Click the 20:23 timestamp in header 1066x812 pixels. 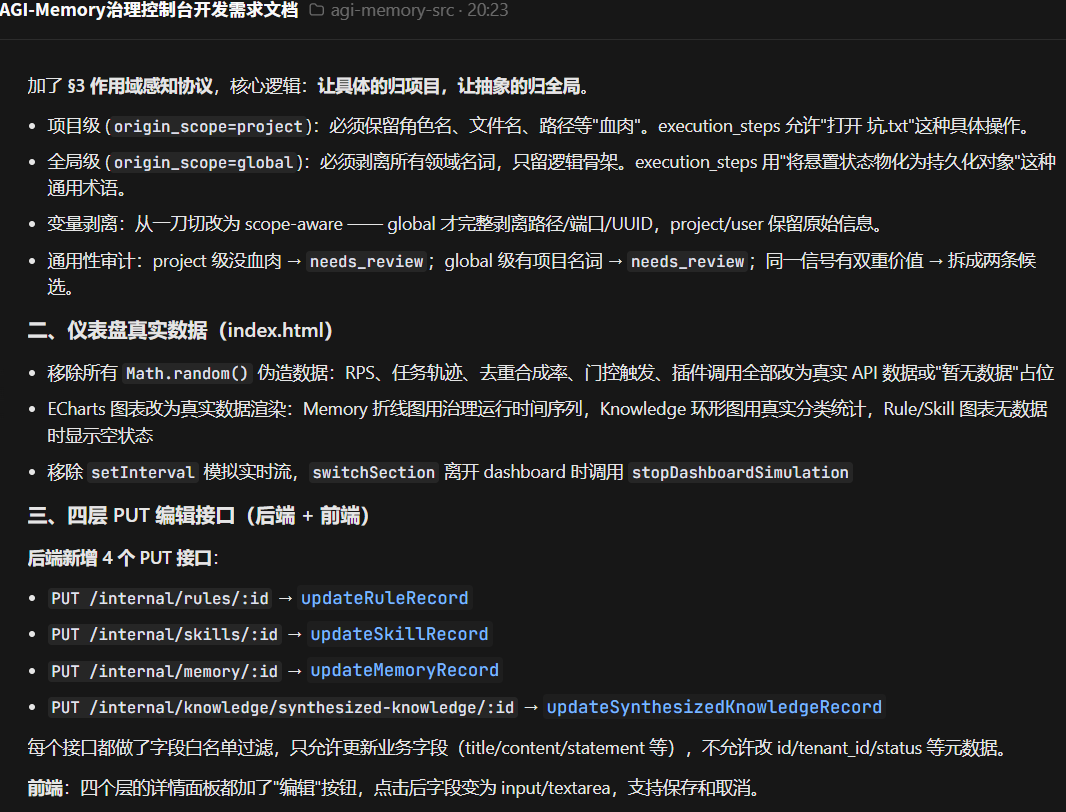pyautogui.click(x=487, y=10)
